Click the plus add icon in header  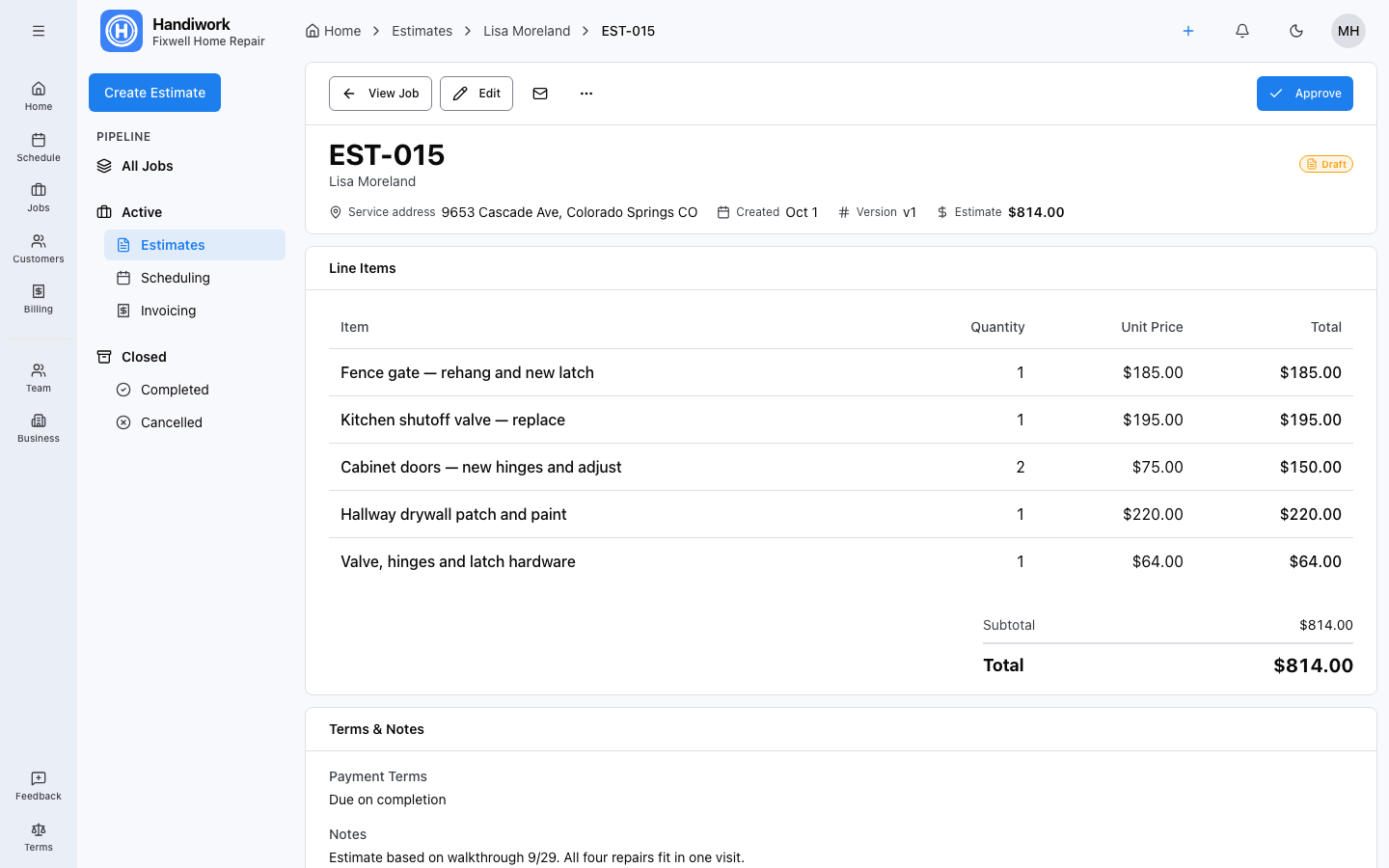point(1188,31)
